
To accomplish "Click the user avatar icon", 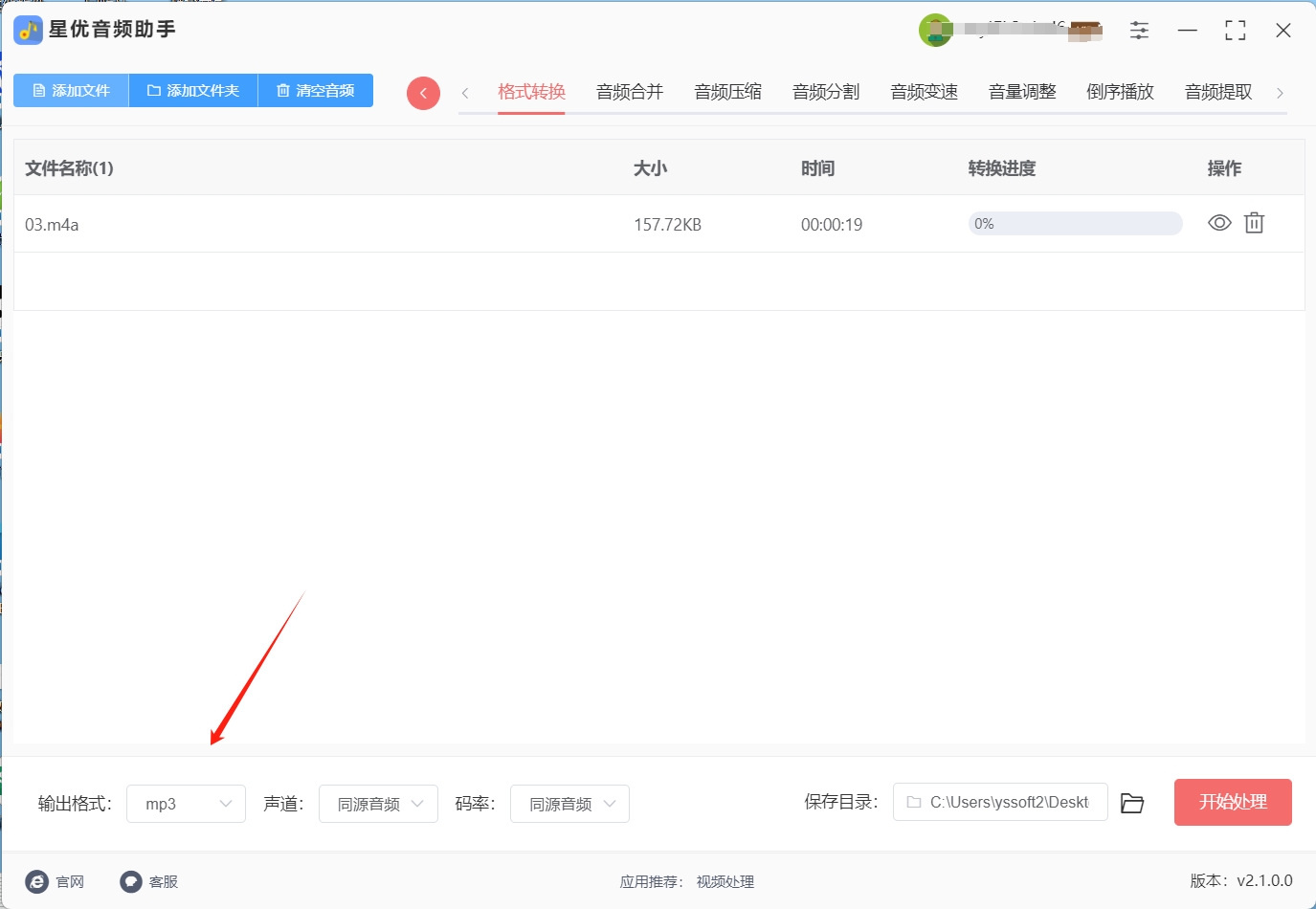I will click(935, 30).
